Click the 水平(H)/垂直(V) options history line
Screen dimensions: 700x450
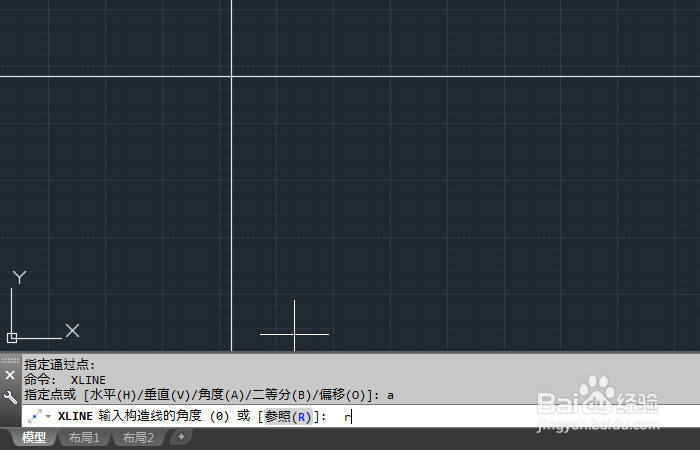209,395
